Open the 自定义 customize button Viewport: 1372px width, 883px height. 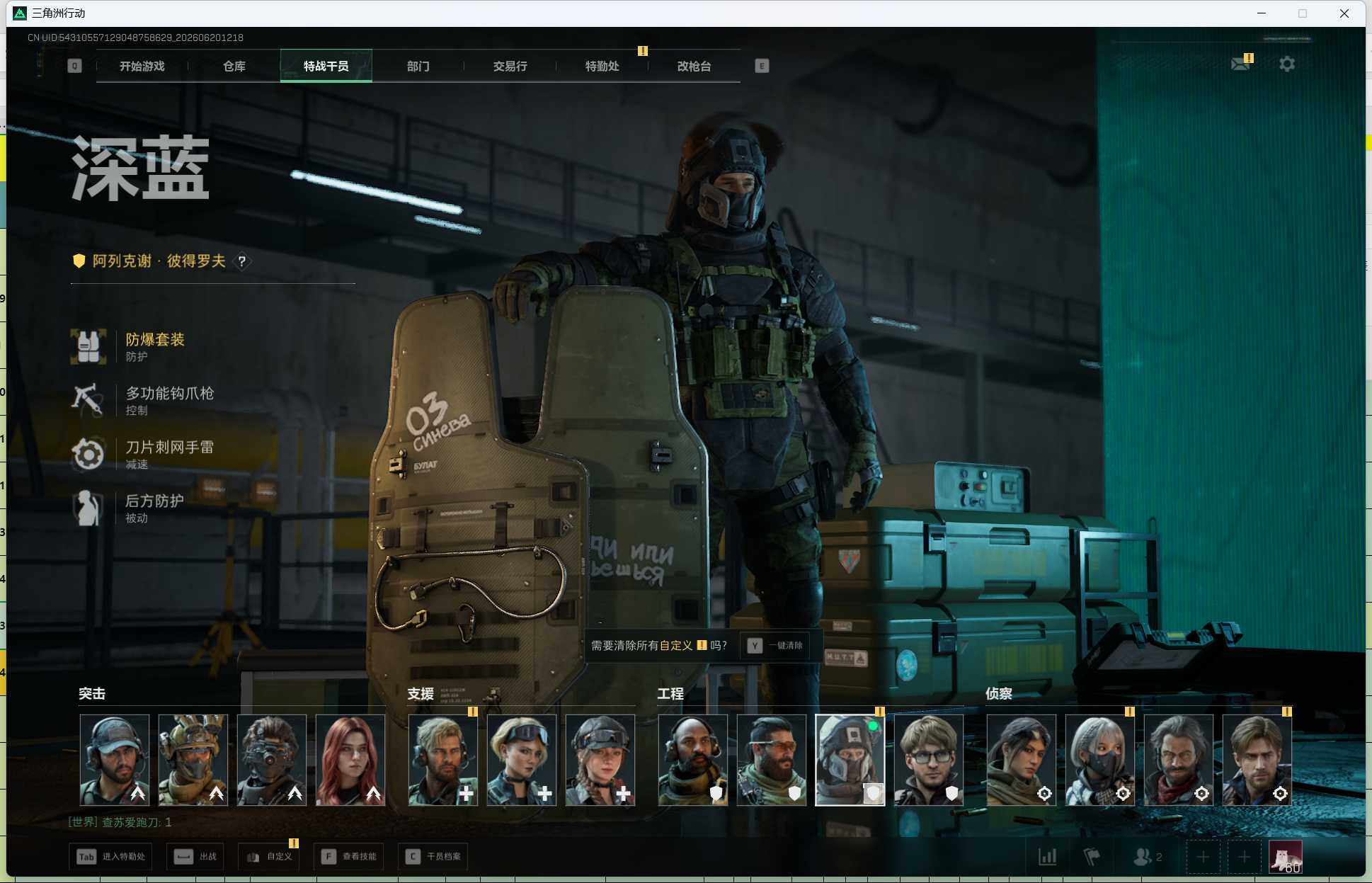click(269, 857)
